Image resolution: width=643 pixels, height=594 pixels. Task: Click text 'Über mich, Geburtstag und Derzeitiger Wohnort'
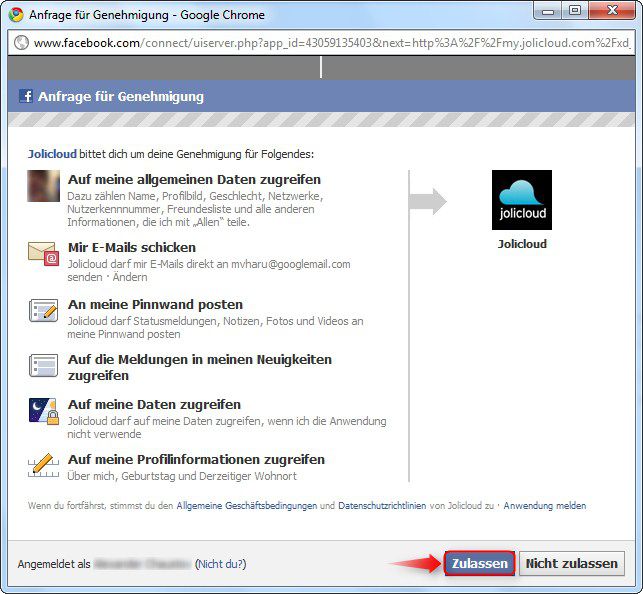[182, 476]
